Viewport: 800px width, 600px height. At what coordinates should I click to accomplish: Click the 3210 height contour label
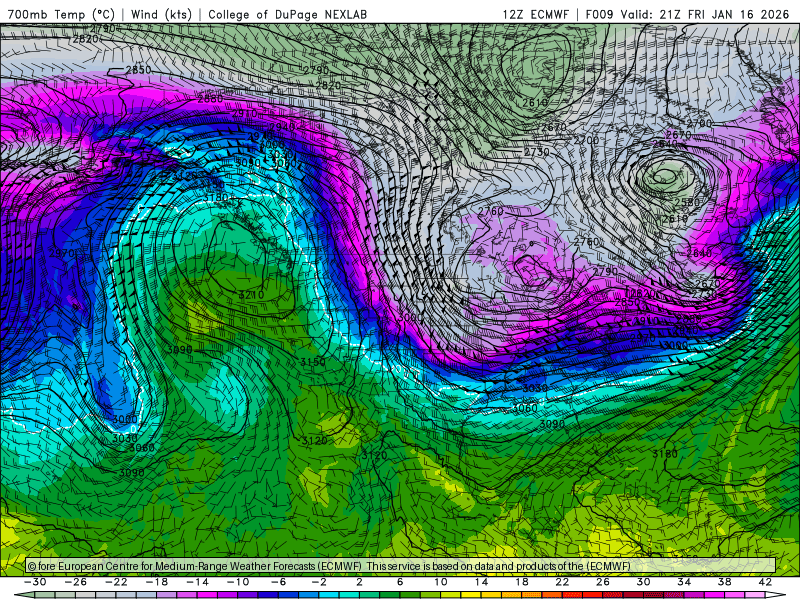[251, 294]
